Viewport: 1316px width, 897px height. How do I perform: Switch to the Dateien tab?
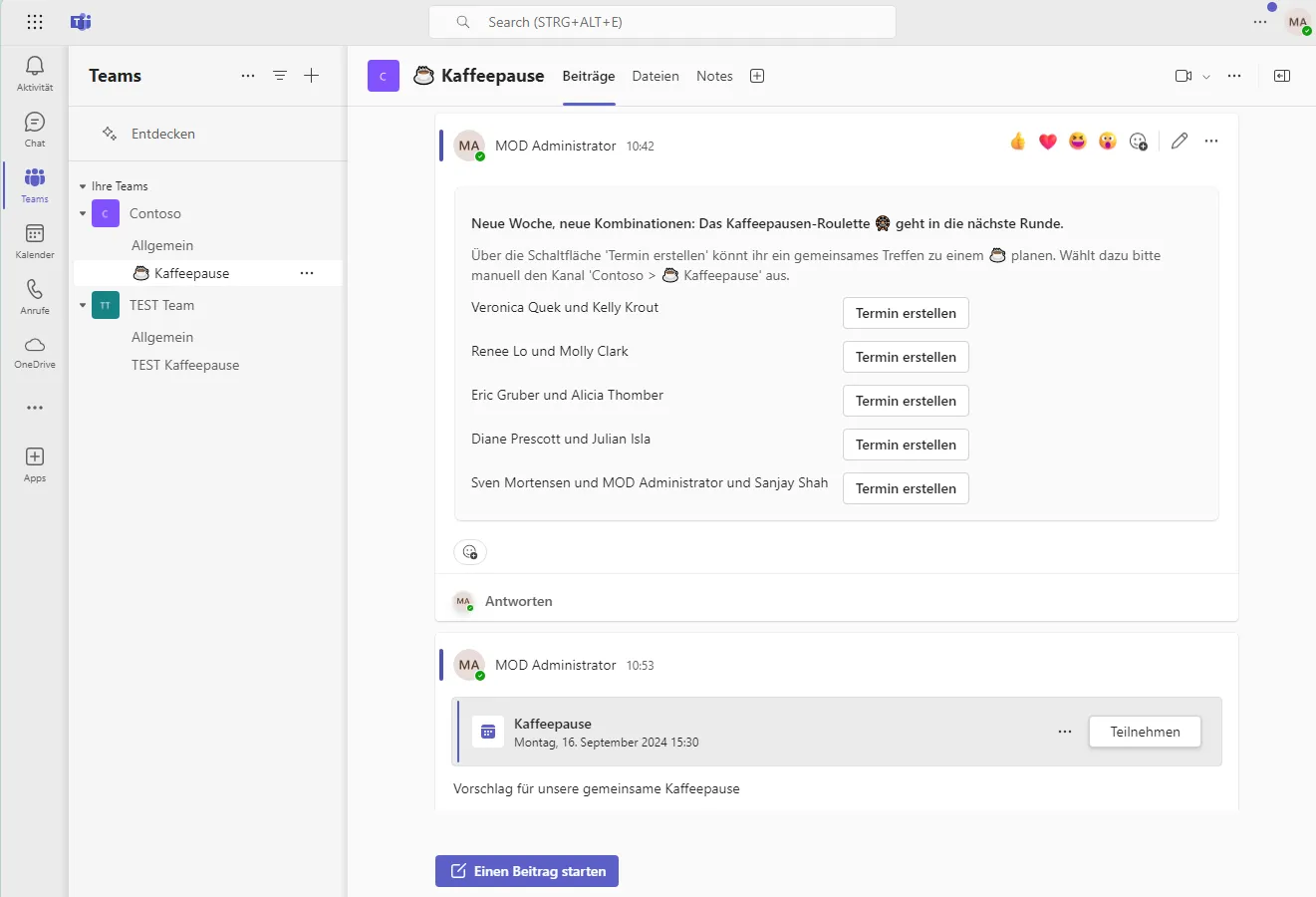coord(656,76)
